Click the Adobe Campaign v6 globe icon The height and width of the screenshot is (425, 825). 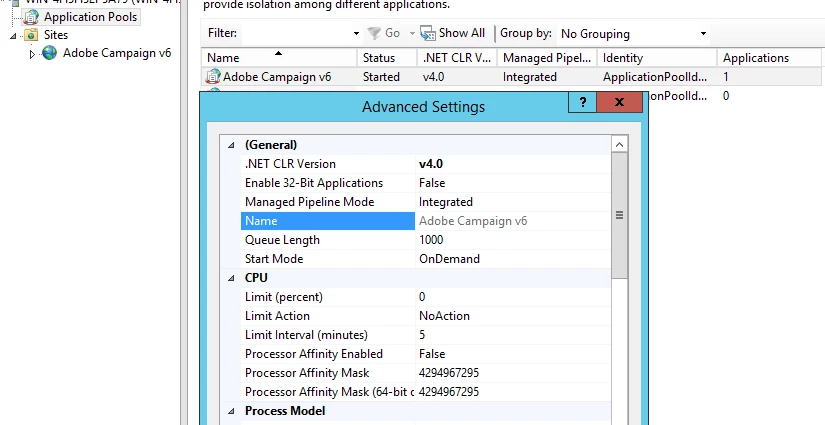pyautogui.click(x=49, y=53)
